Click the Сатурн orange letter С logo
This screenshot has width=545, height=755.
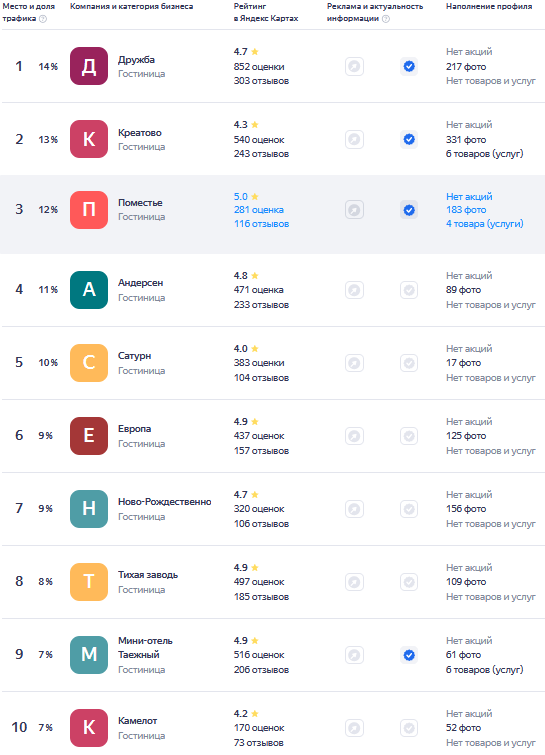[x=89, y=363]
